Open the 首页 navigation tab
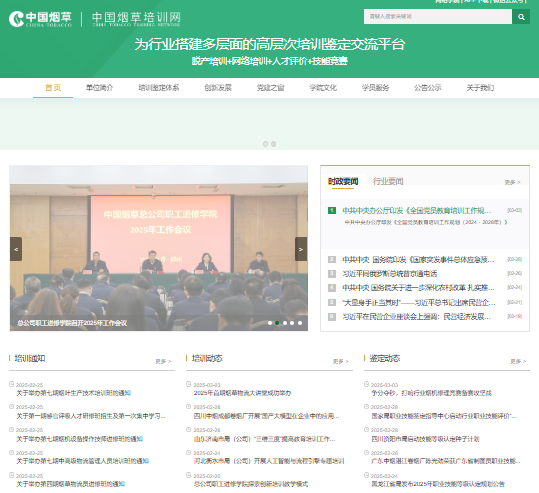 pos(53,88)
